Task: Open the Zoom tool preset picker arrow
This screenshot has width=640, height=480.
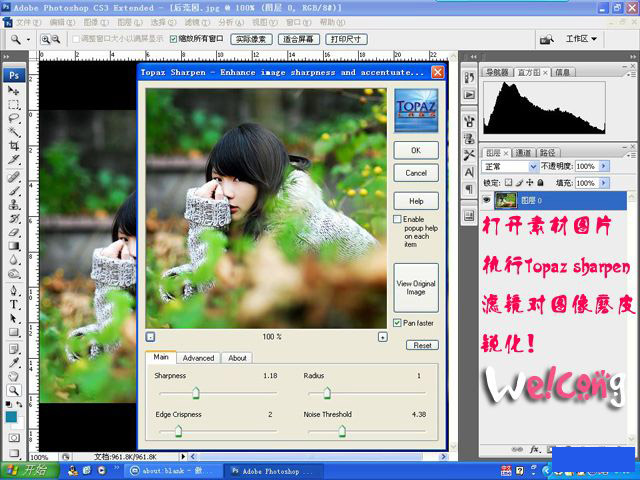Action: 29,40
